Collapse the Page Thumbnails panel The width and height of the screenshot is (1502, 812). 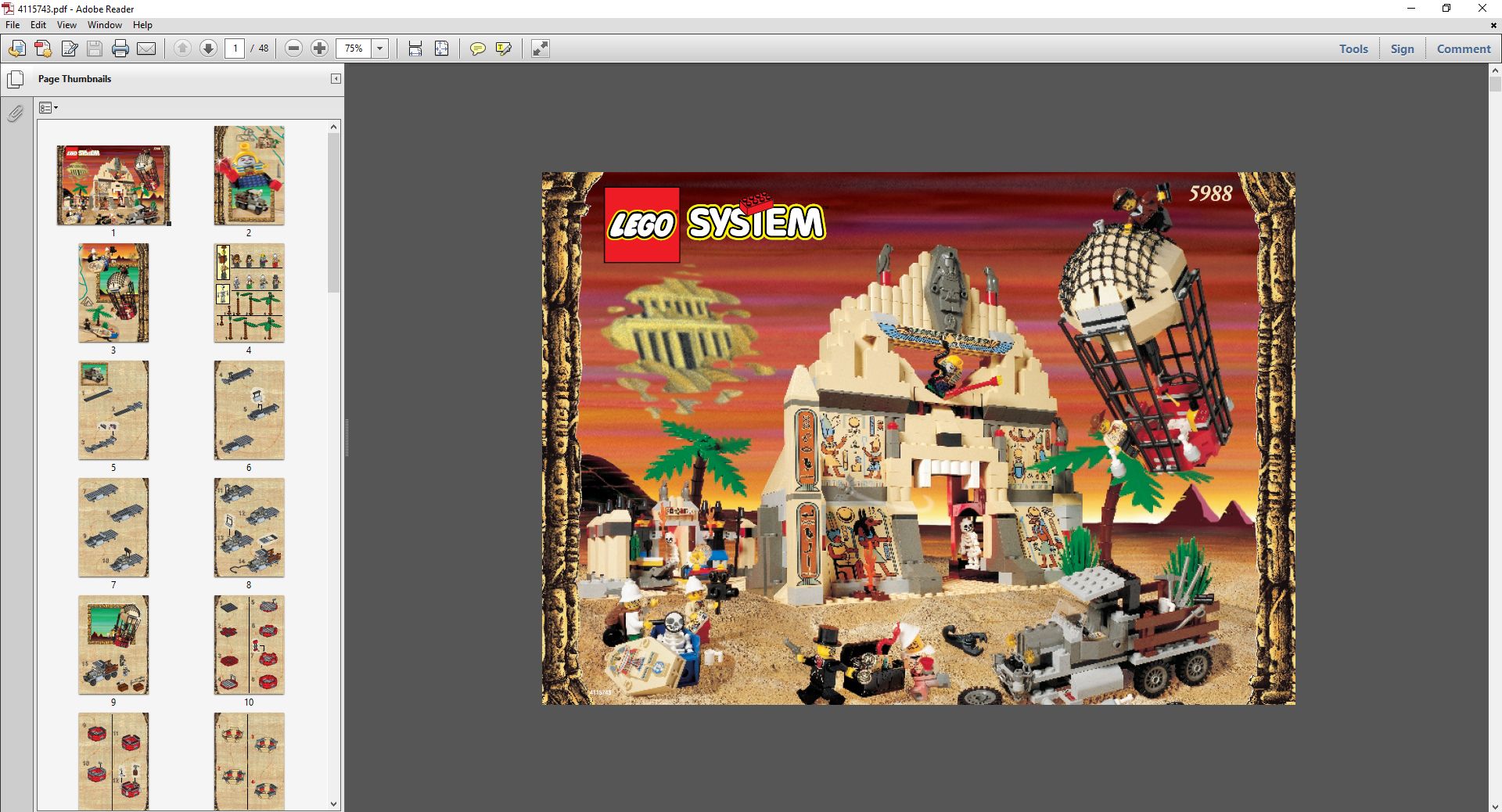pyautogui.click(x=336, y=78)
